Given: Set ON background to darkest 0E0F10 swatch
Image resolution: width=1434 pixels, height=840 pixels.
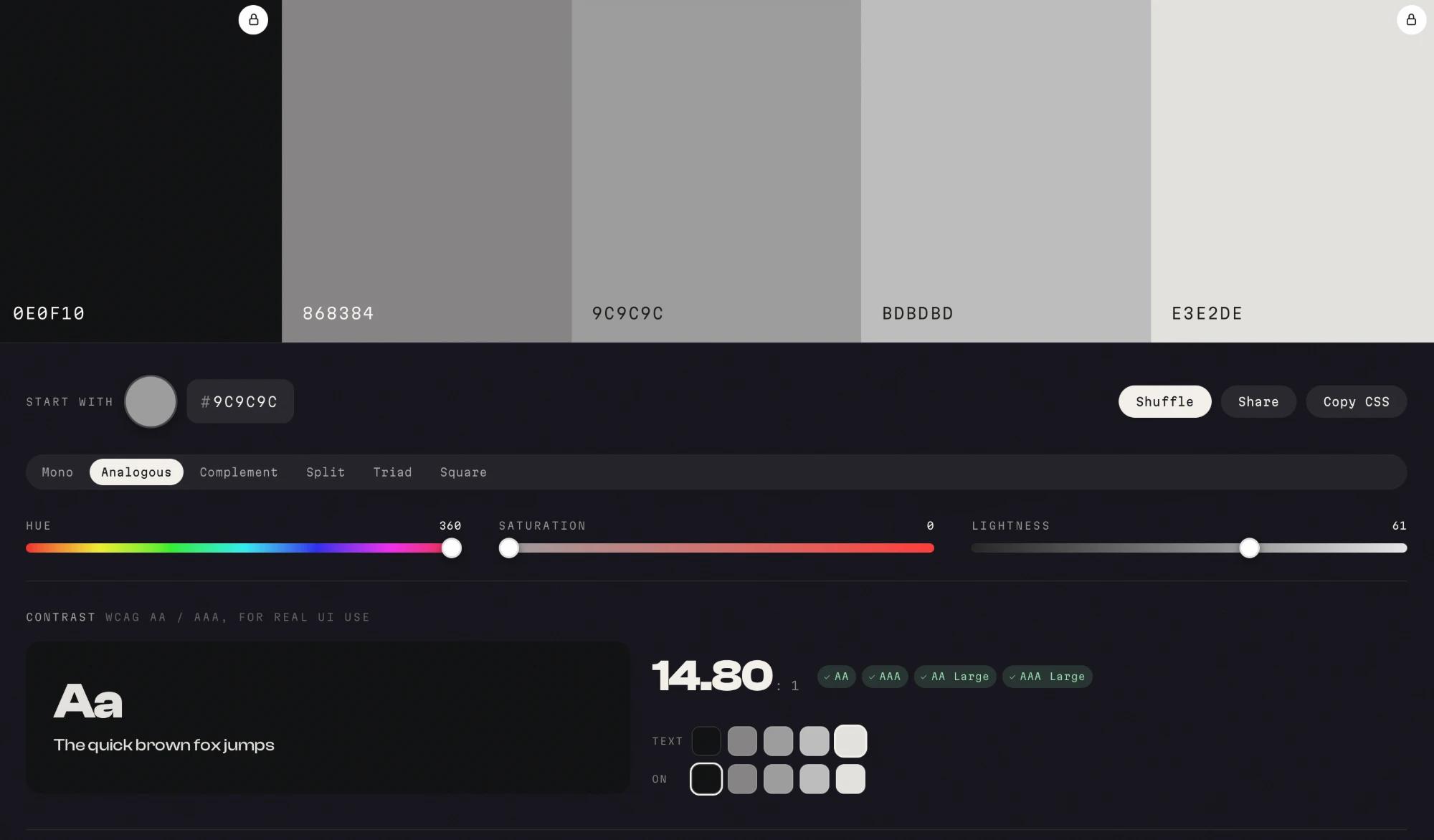Looking at the screenshot, I should point(706,779).
